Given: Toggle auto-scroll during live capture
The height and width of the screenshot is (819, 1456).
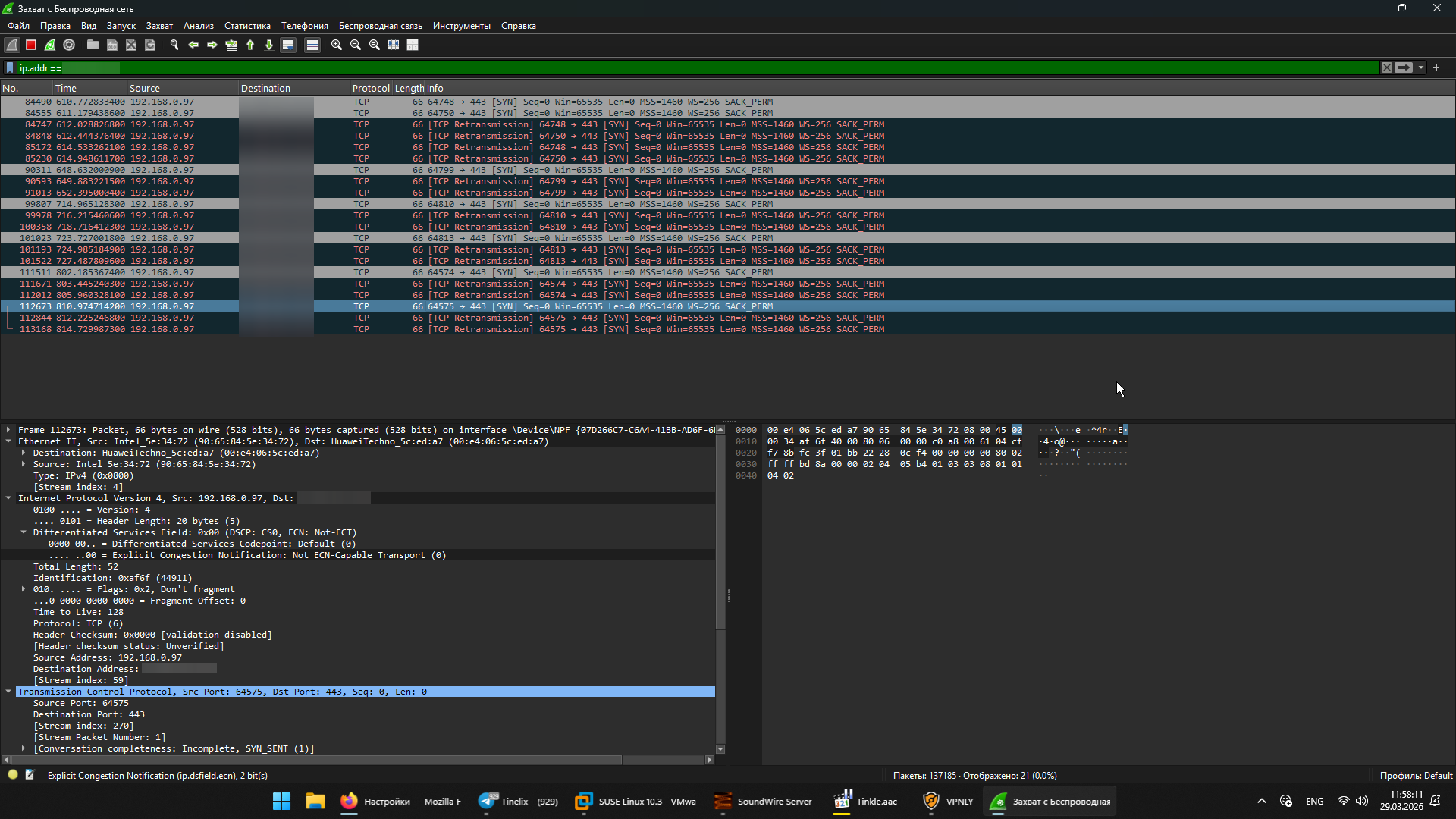Looking at the screenshot, I should point(288,45).
